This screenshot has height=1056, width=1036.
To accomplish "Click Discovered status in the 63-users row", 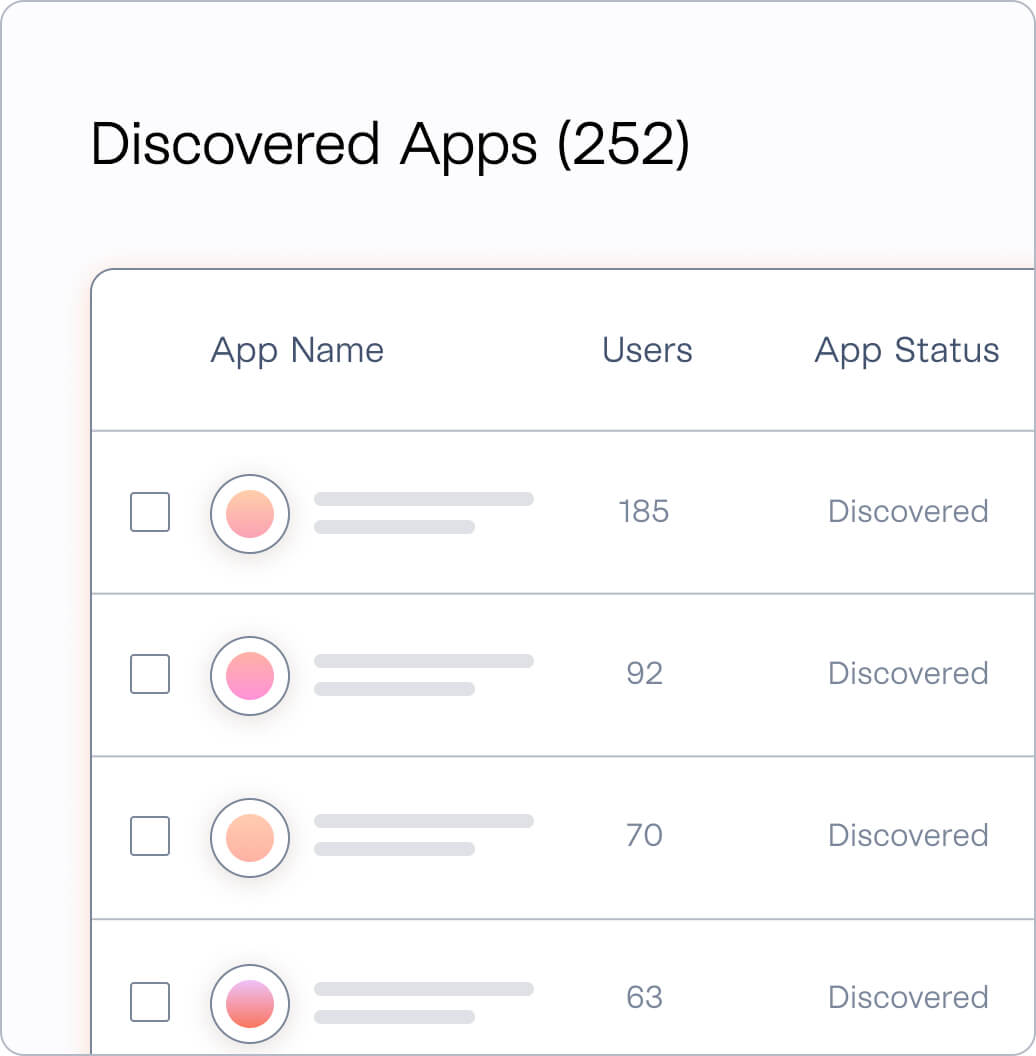I will 908,997.
